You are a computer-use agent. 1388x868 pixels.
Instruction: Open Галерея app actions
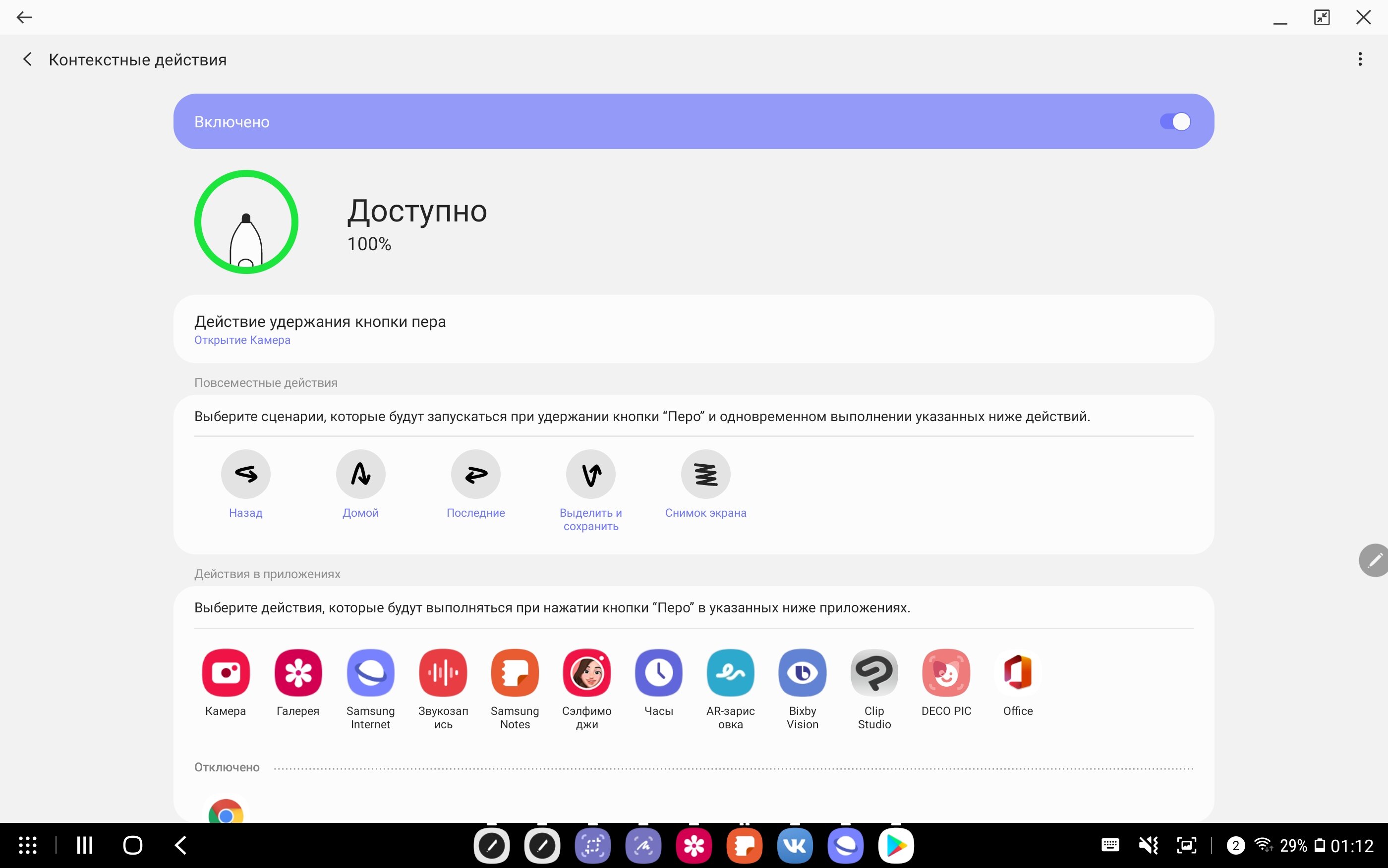[298, 683]
